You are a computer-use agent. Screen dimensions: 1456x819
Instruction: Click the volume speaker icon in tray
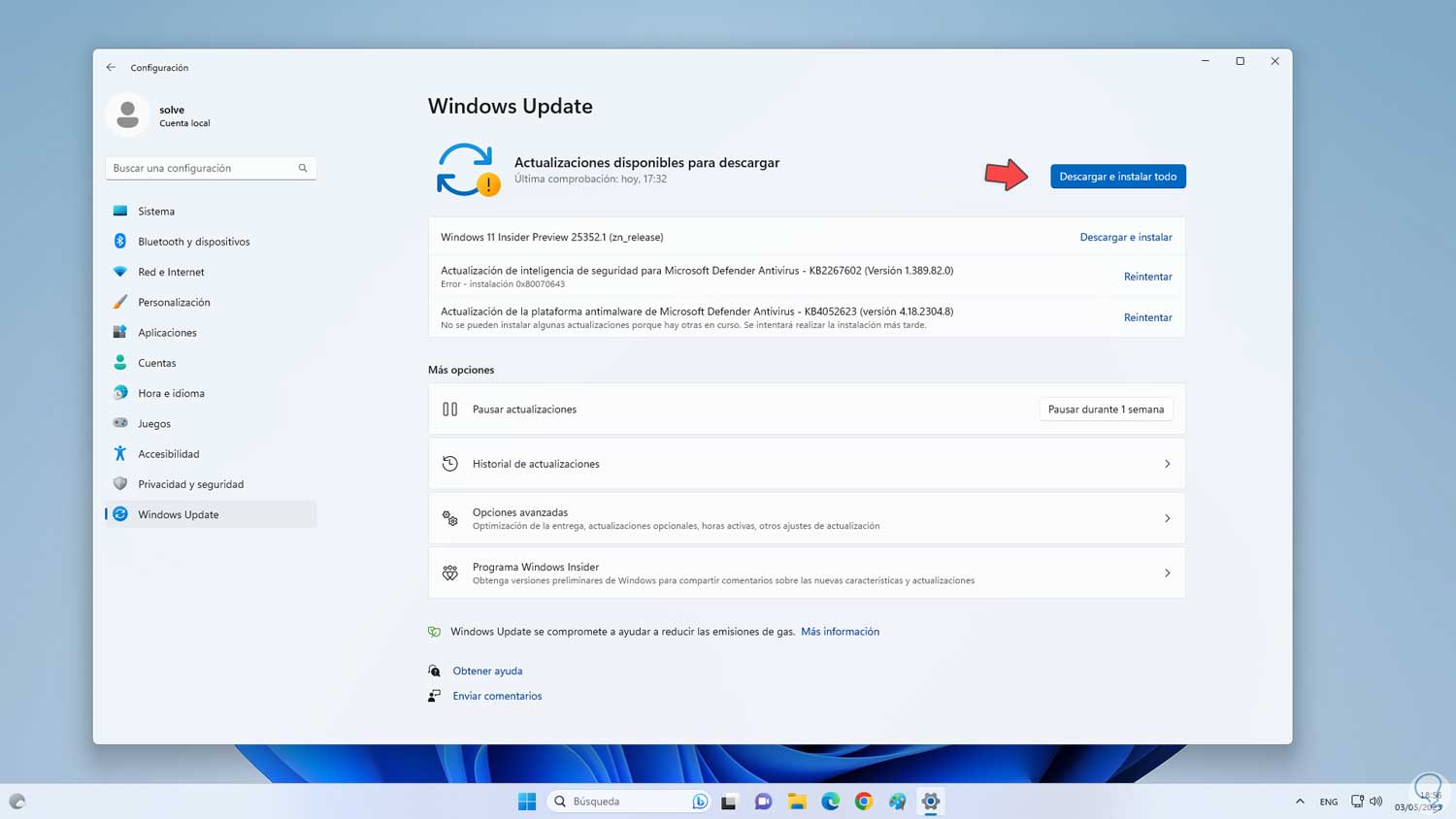coord(1376,802)
